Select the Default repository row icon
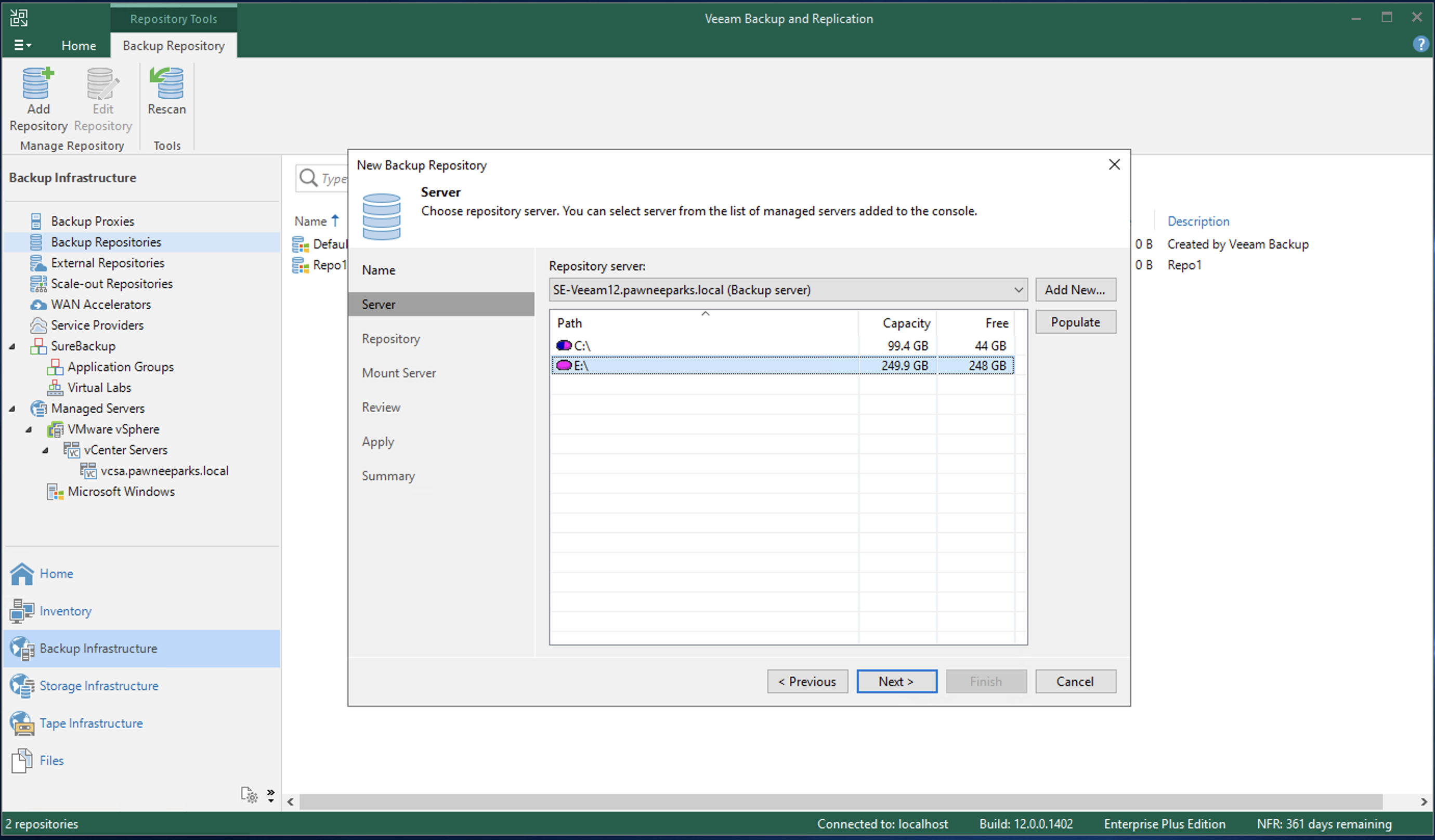The image size is (1435, 840). tap(300, 244)
